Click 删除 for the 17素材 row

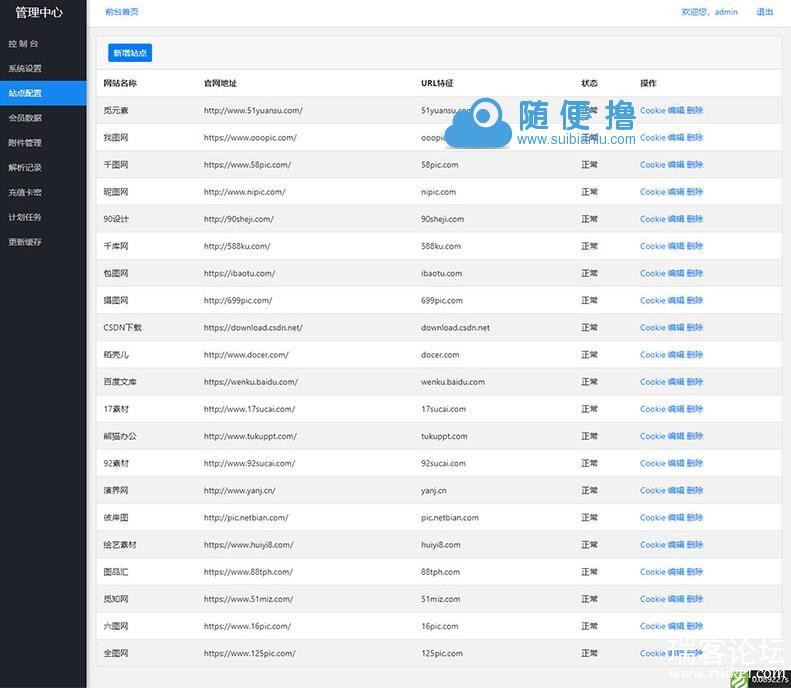tap(695, 409)
